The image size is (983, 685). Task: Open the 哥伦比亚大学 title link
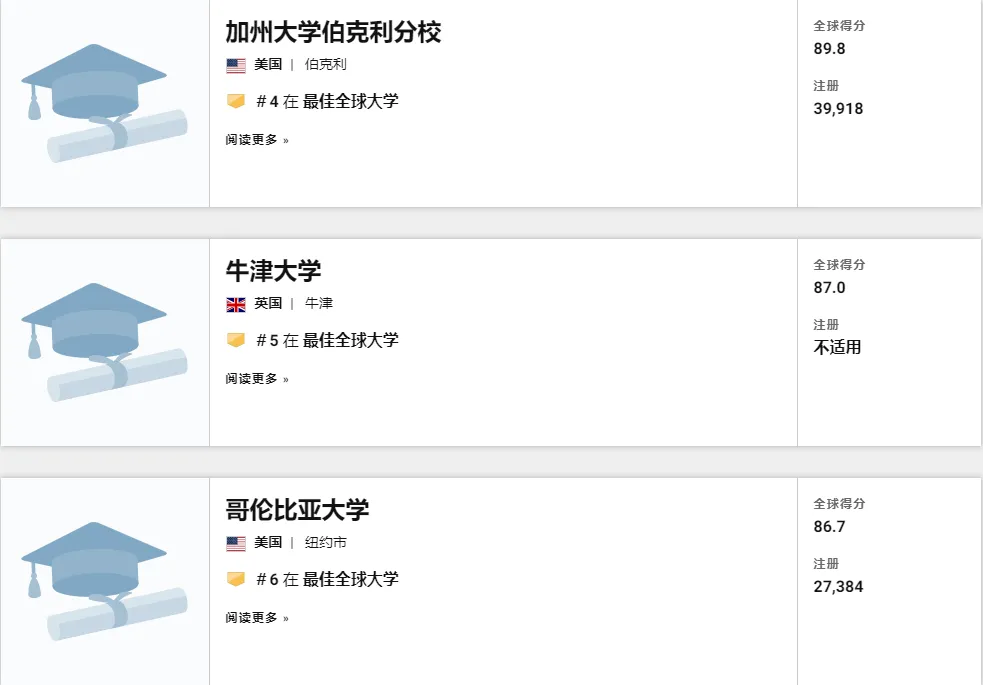(x=297, y=510)
